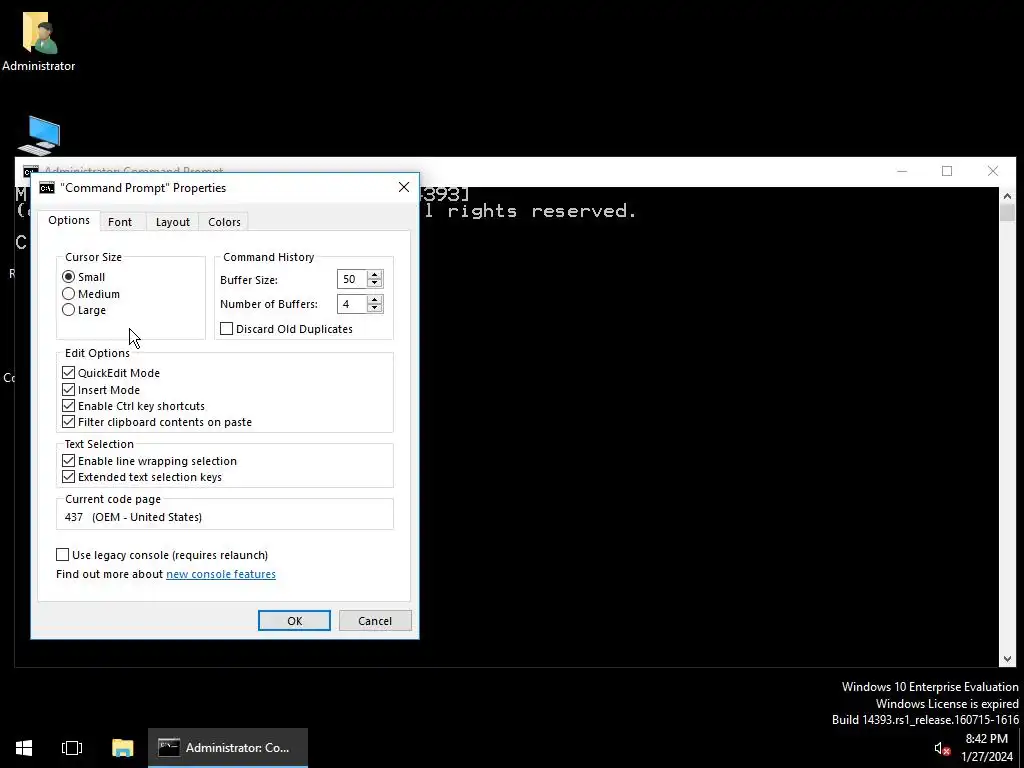
Task: Click the Command Prompt scrollbar down arrow
Action: click(x=1007, y=659)
